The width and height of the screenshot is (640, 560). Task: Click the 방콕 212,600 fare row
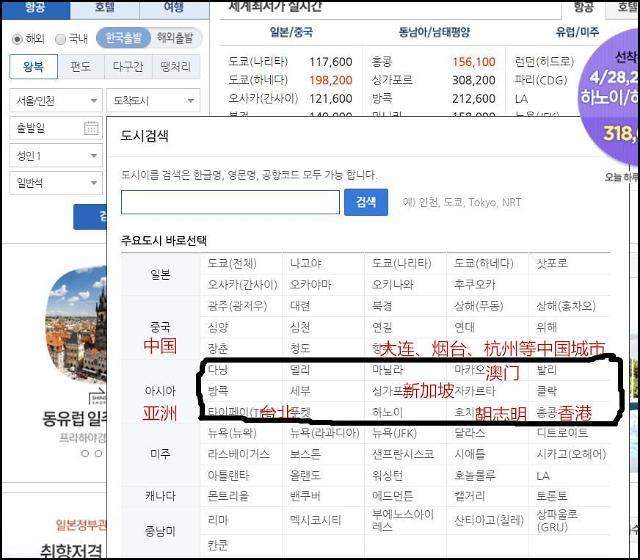tap(433, 98)
